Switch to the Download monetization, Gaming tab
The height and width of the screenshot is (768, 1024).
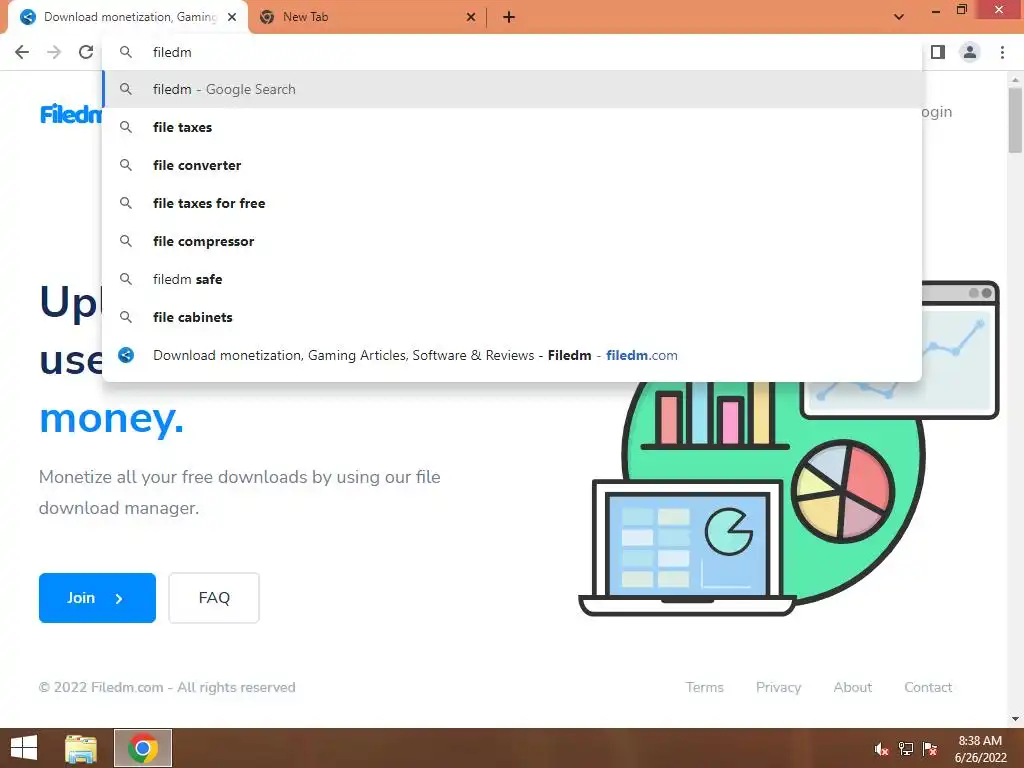[x=127, y=17]
